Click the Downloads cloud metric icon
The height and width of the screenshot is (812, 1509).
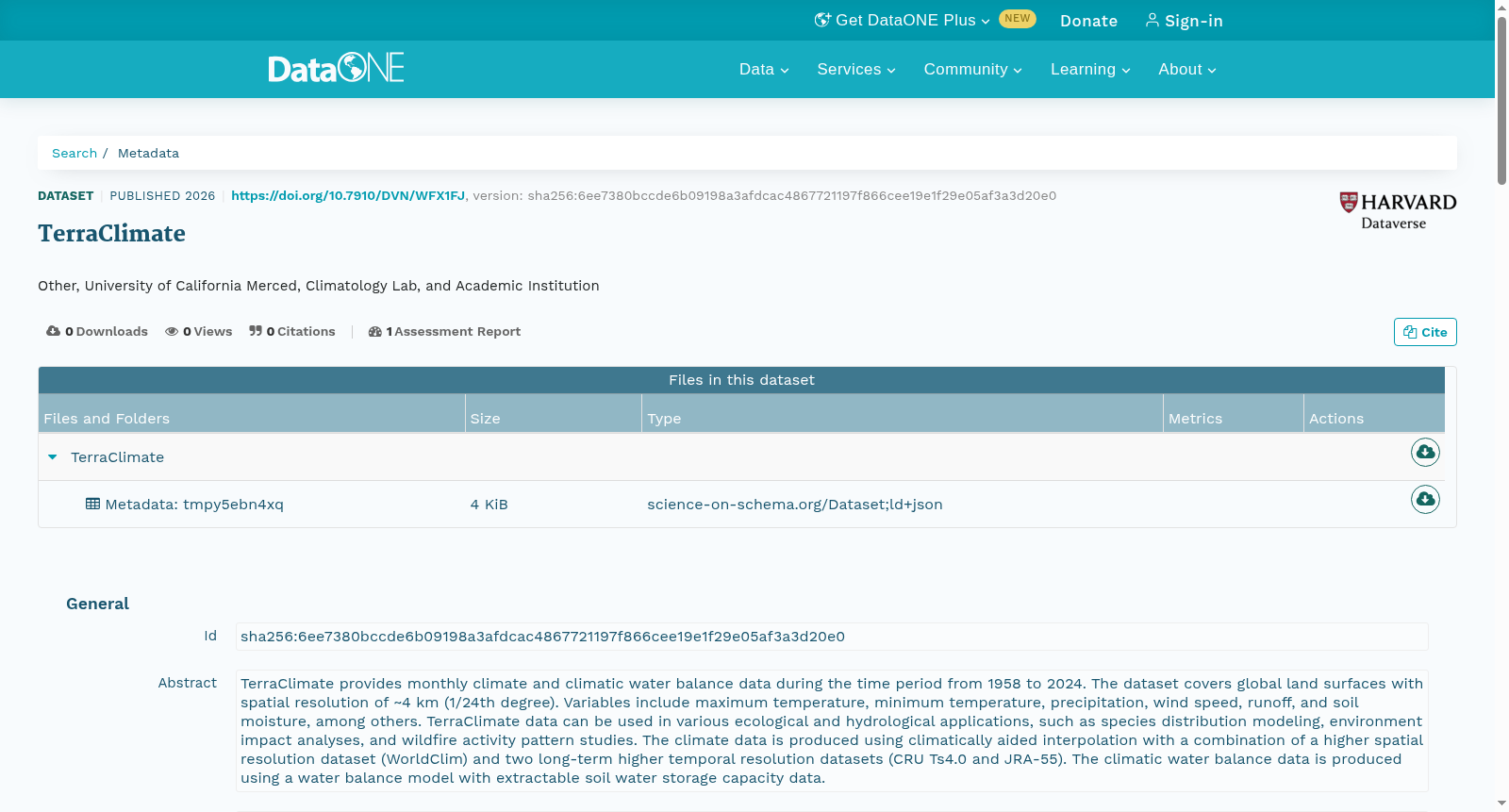[53, 331]
